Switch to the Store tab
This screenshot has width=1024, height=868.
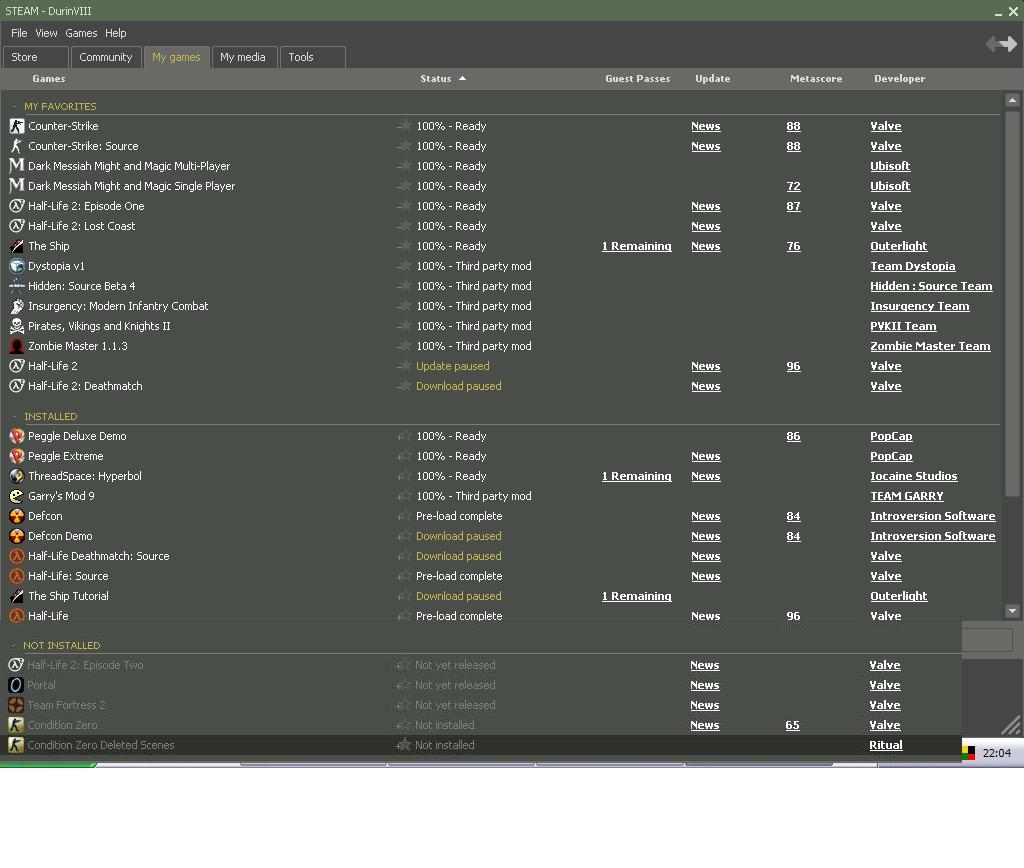pos(36,57)
